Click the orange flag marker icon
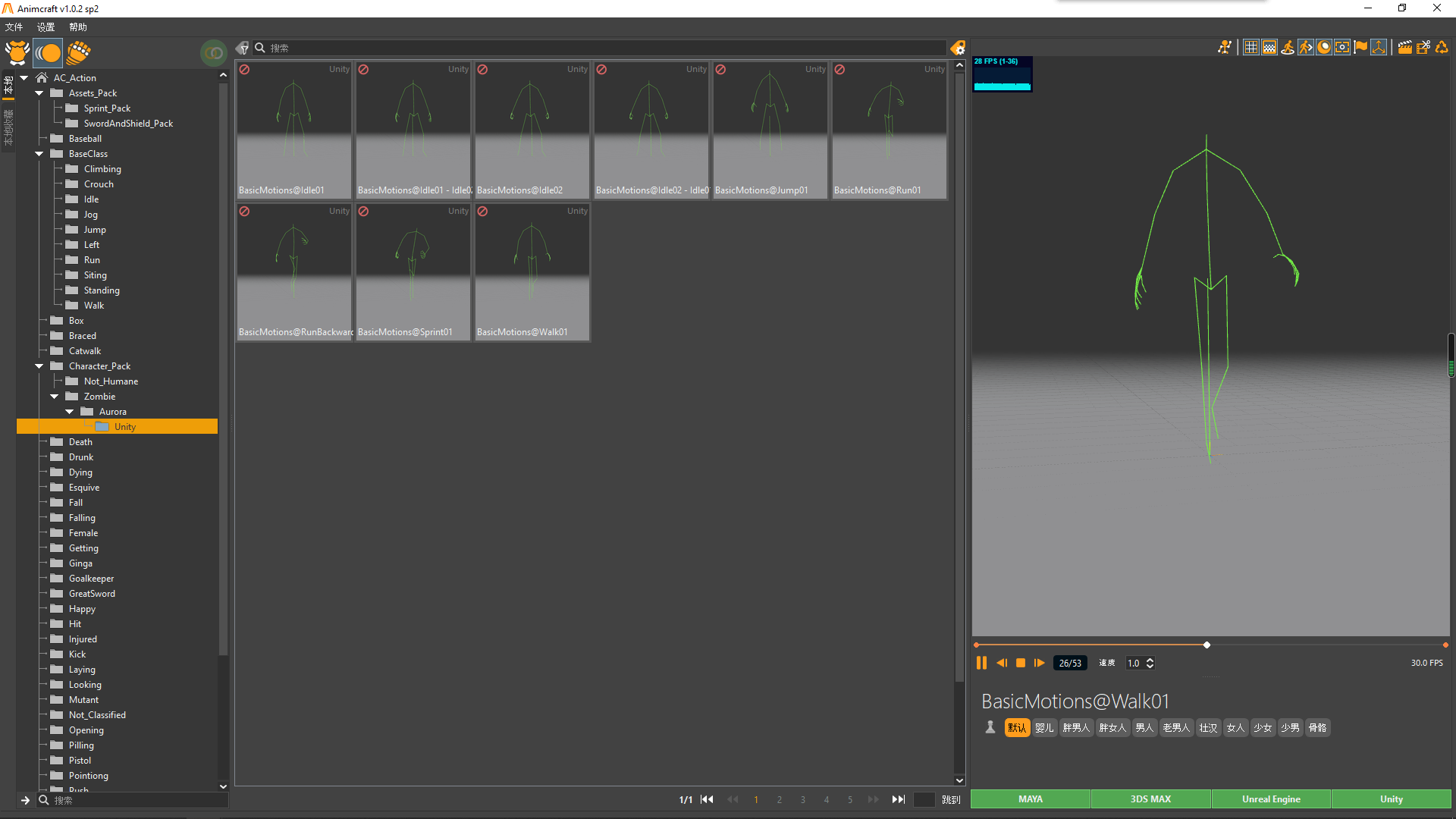 (x=1360, y=47)
